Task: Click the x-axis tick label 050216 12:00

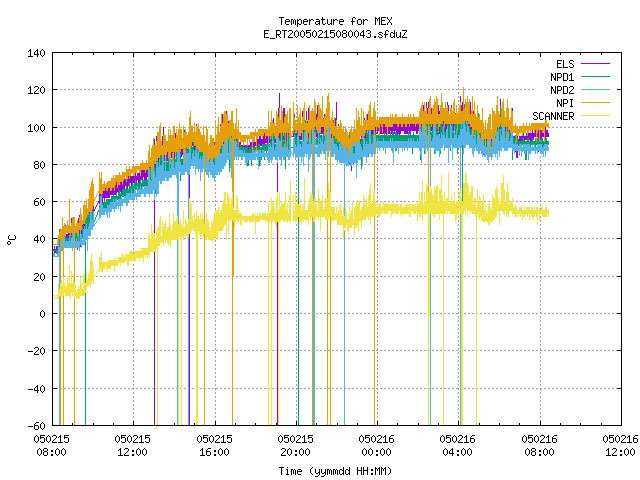Action: pyautogui.click(x=620, y=446)
